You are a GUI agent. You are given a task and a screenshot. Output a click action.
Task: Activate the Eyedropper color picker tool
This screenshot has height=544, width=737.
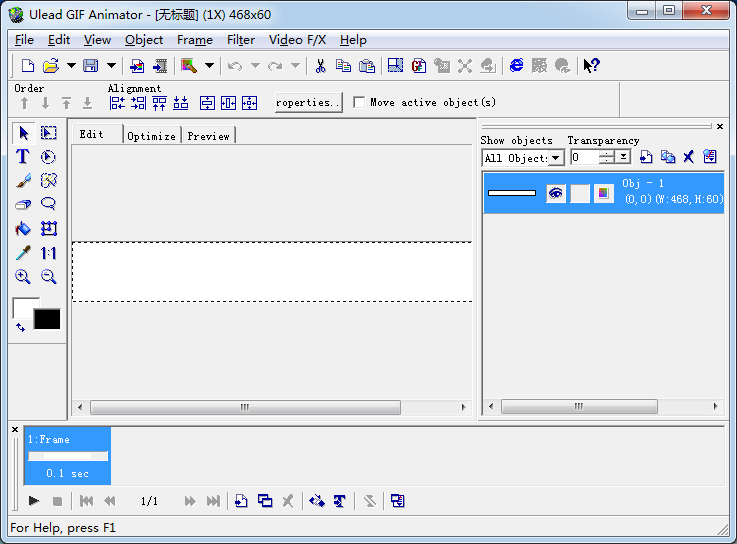(23, 253)
